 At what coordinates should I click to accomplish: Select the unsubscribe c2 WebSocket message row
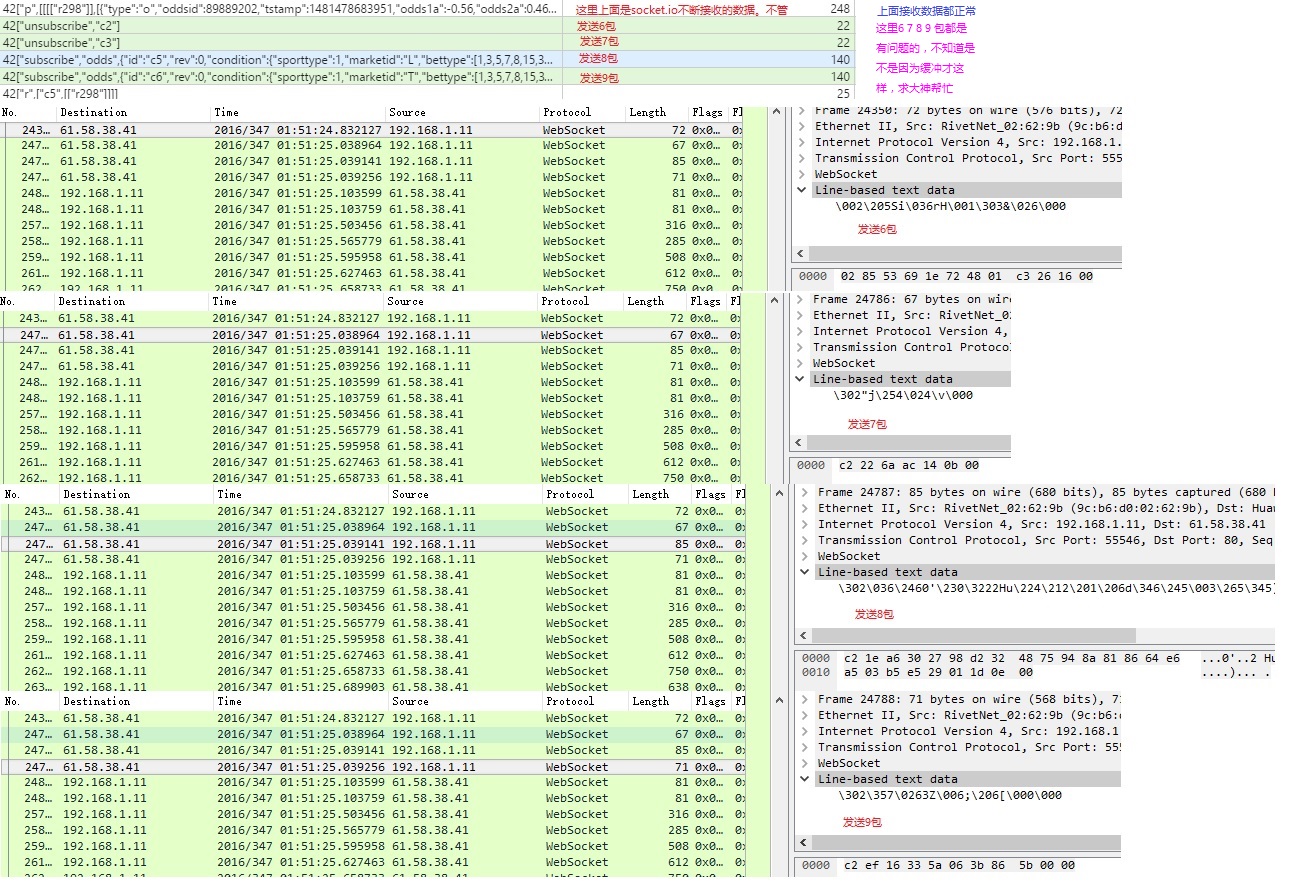coord(427,25)
